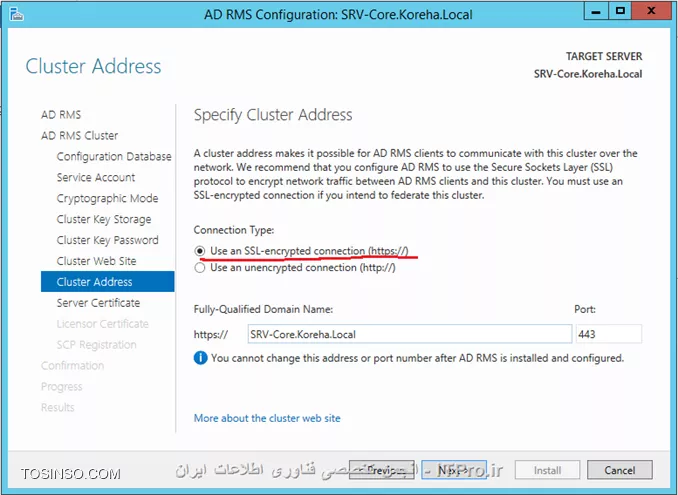This screenshot has height=495, width=678.
Task: Go to AD RMS wizard step
Action: click(x=61, y=115)
